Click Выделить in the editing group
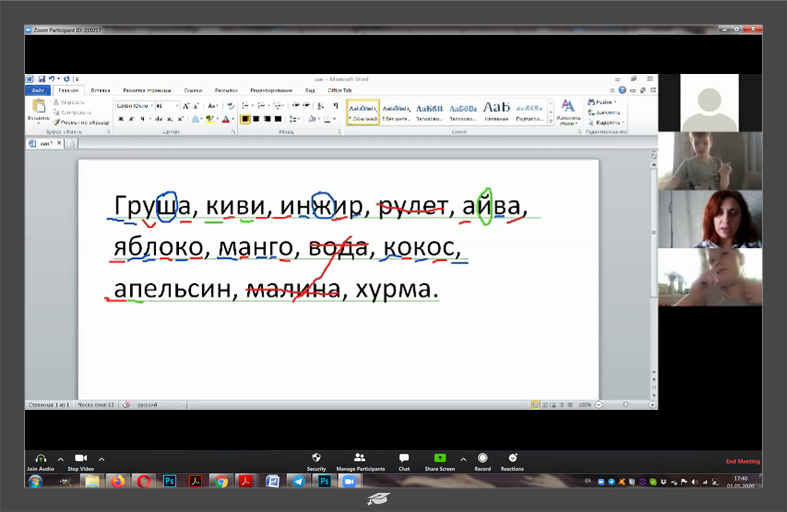Viewport: 787px width, 512px height. [606, 122]
